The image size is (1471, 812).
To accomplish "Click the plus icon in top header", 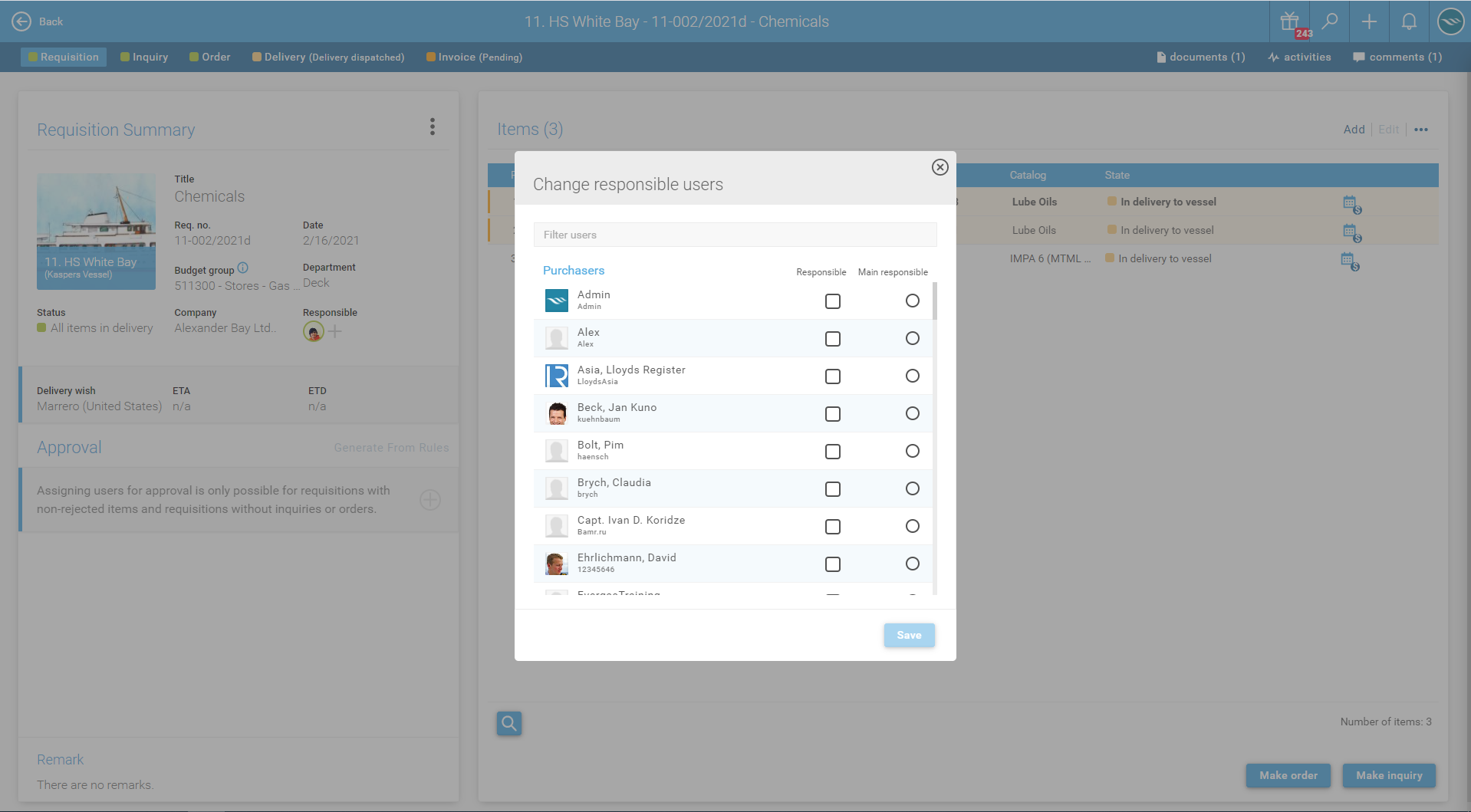I will 1369,21.
